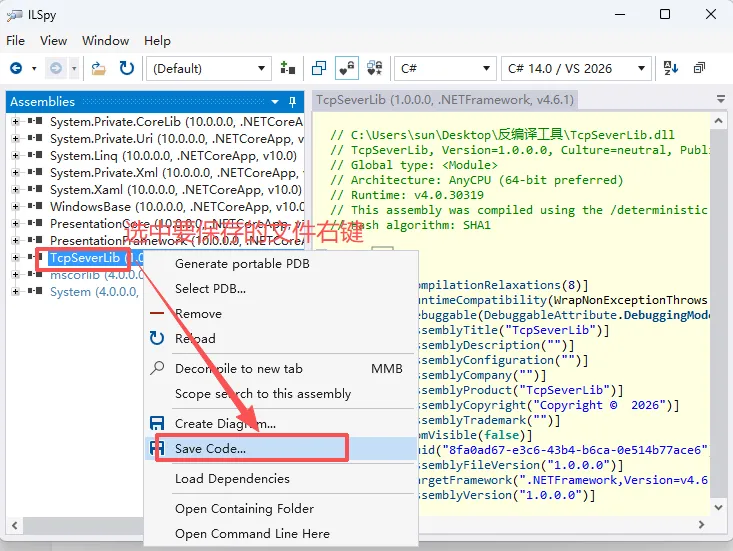Expand the System (4.0.0.0) node
This screenshot has height=551, width=733.
pyautogui.click(x=15, y=292)
